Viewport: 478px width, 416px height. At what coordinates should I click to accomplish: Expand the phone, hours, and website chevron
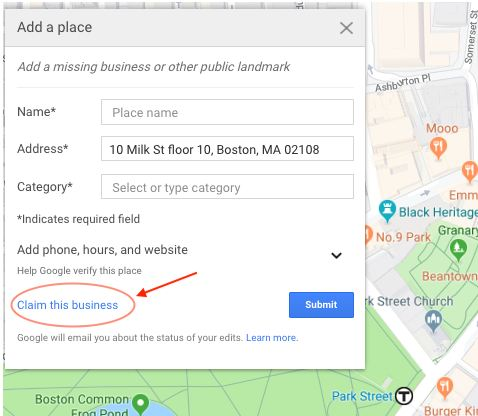tap(336, 255)
